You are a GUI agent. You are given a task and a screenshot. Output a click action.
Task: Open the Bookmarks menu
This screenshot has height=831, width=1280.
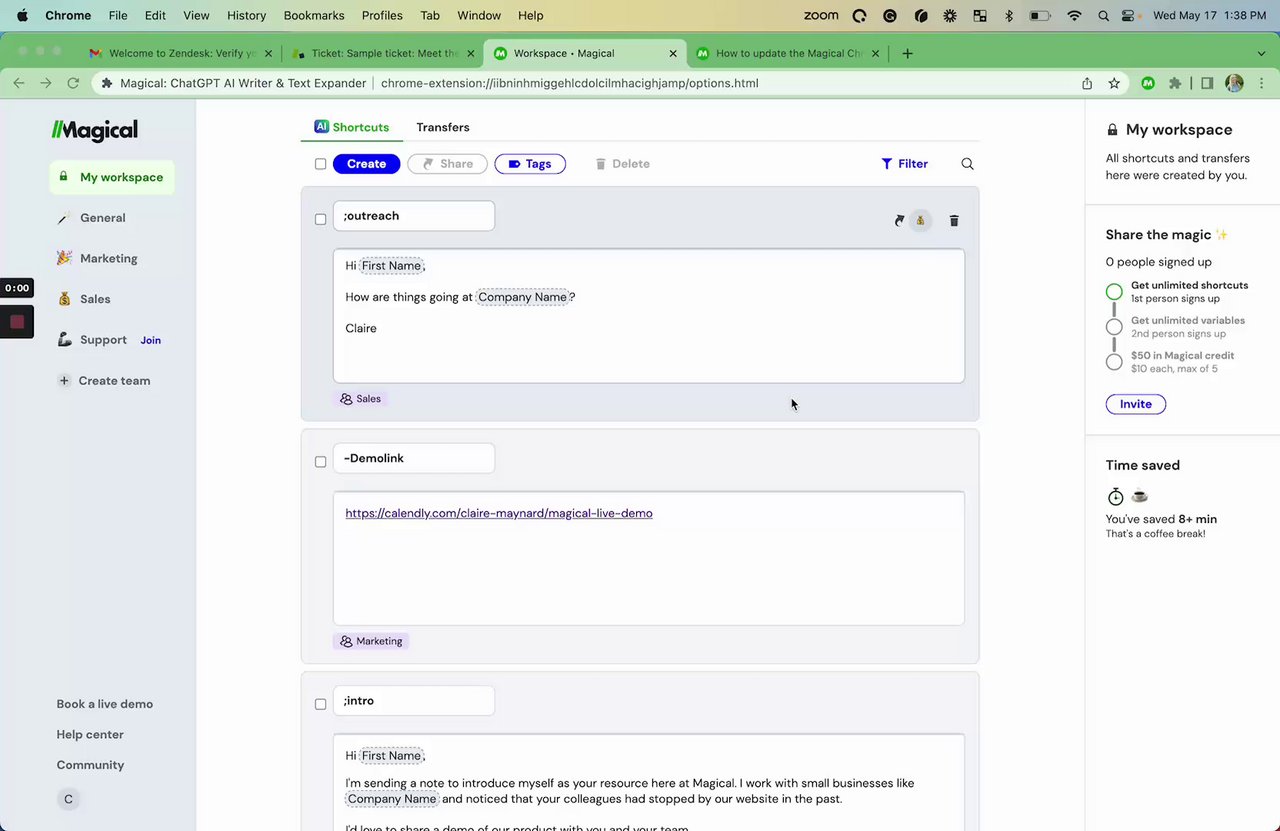pos(314,15)
